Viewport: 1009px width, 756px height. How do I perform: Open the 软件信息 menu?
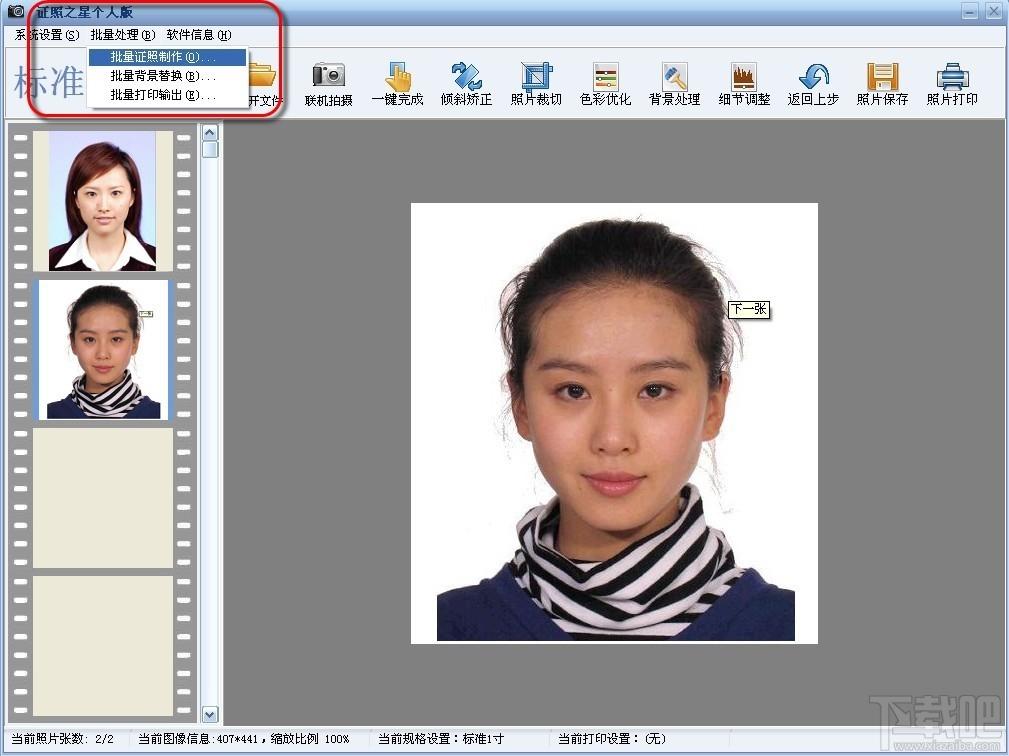(199, 35)
